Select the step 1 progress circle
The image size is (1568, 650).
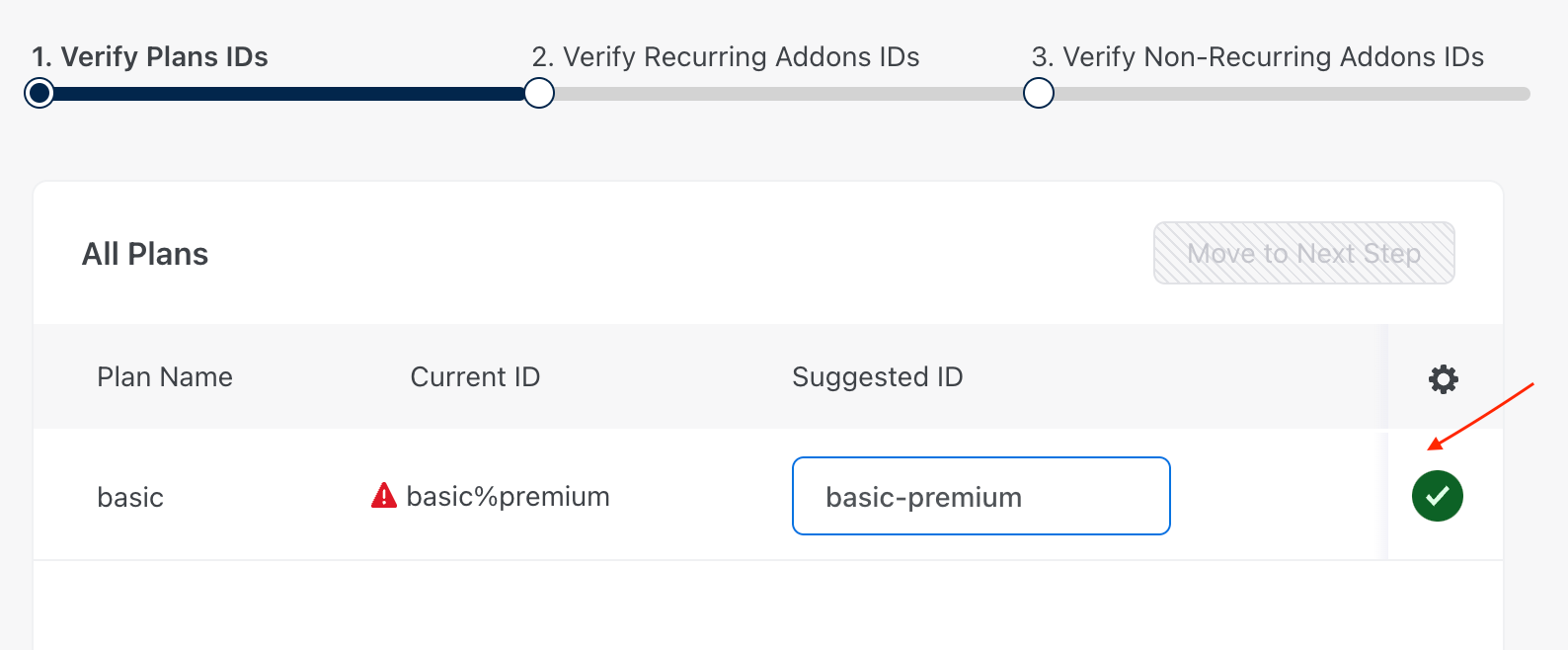tap(39, 94)
